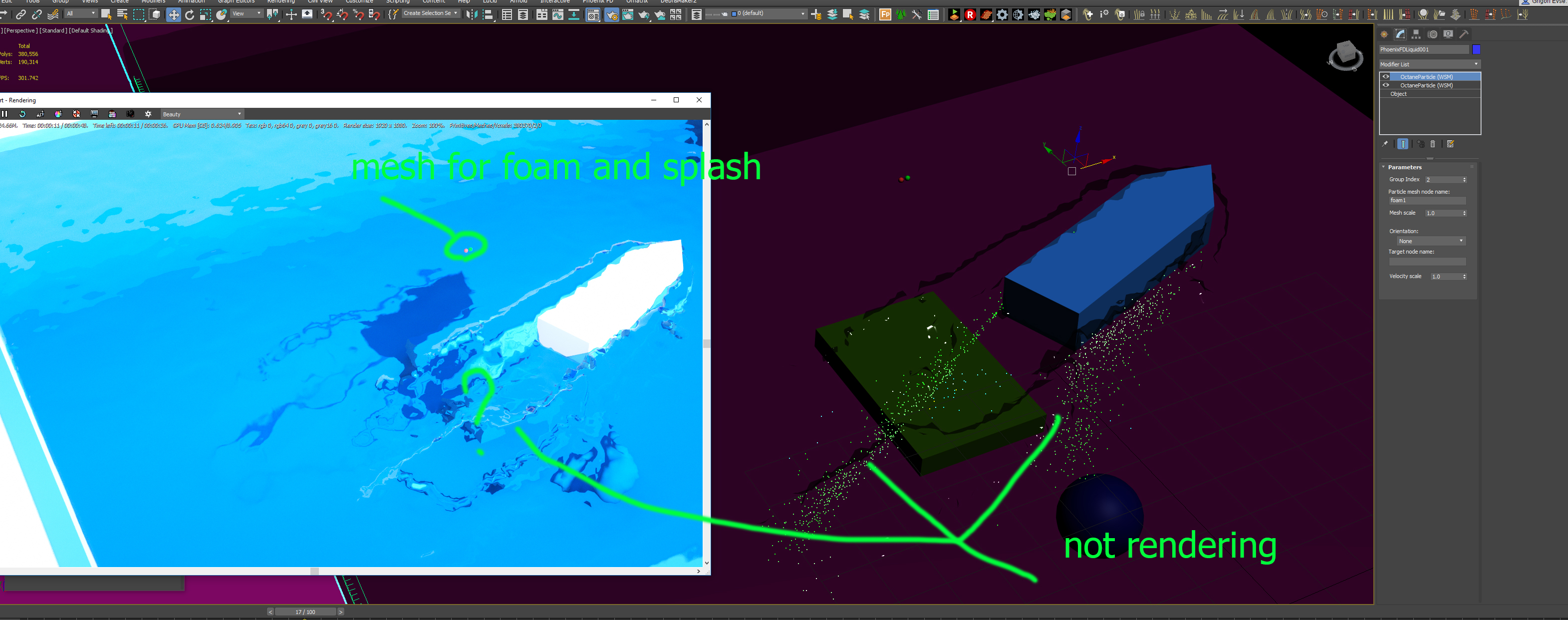This screenshot has width=1568, height=620.
Task: Click the blue object color swatch
Action: coord(1476,49)
